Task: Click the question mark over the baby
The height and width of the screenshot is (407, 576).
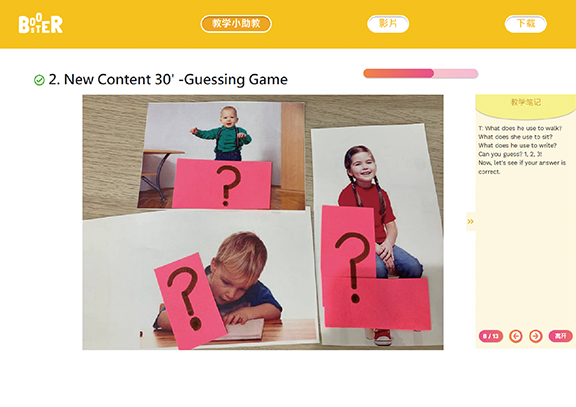Action: pos(228,184)
